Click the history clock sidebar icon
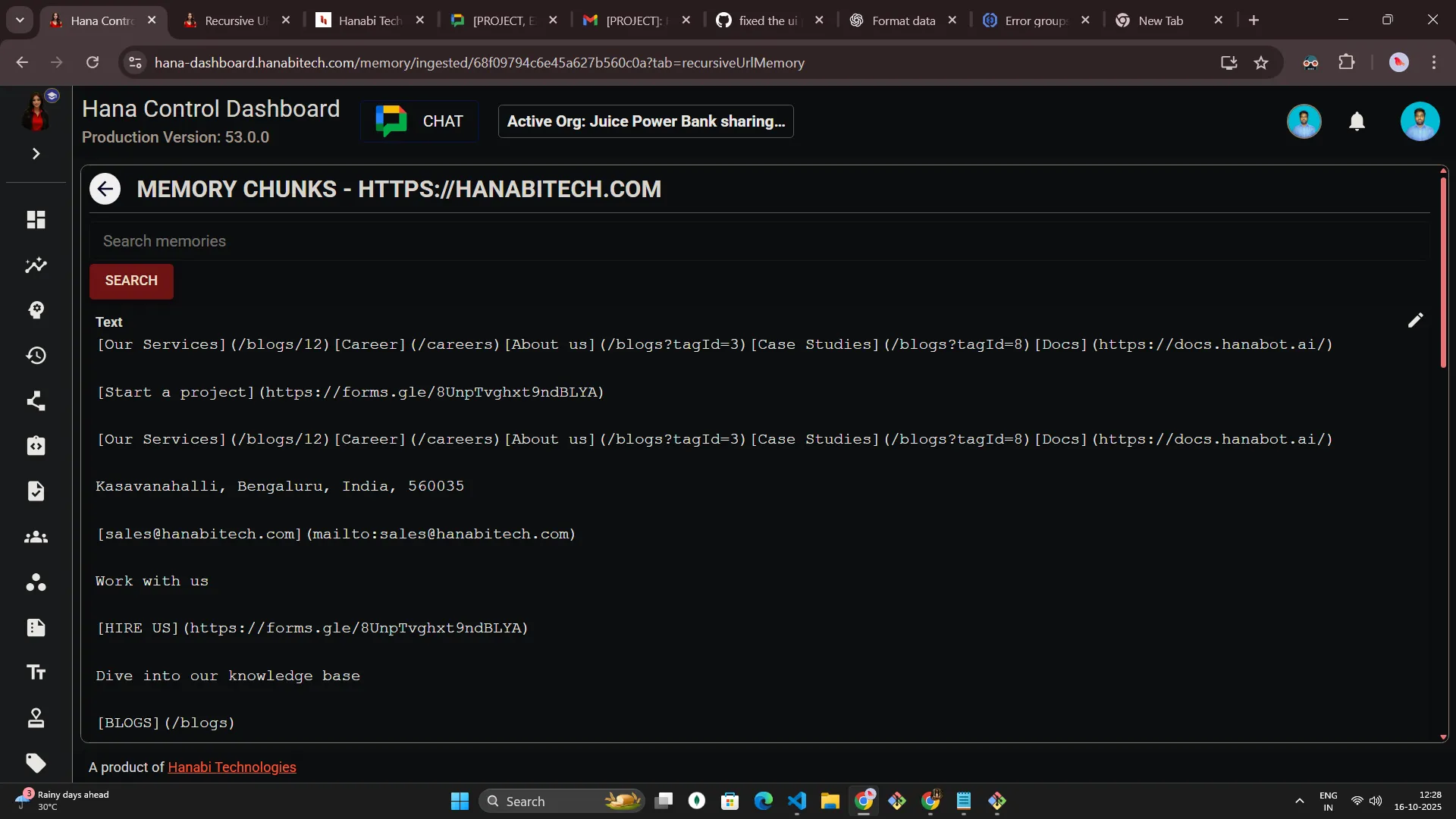 [36, 356]
